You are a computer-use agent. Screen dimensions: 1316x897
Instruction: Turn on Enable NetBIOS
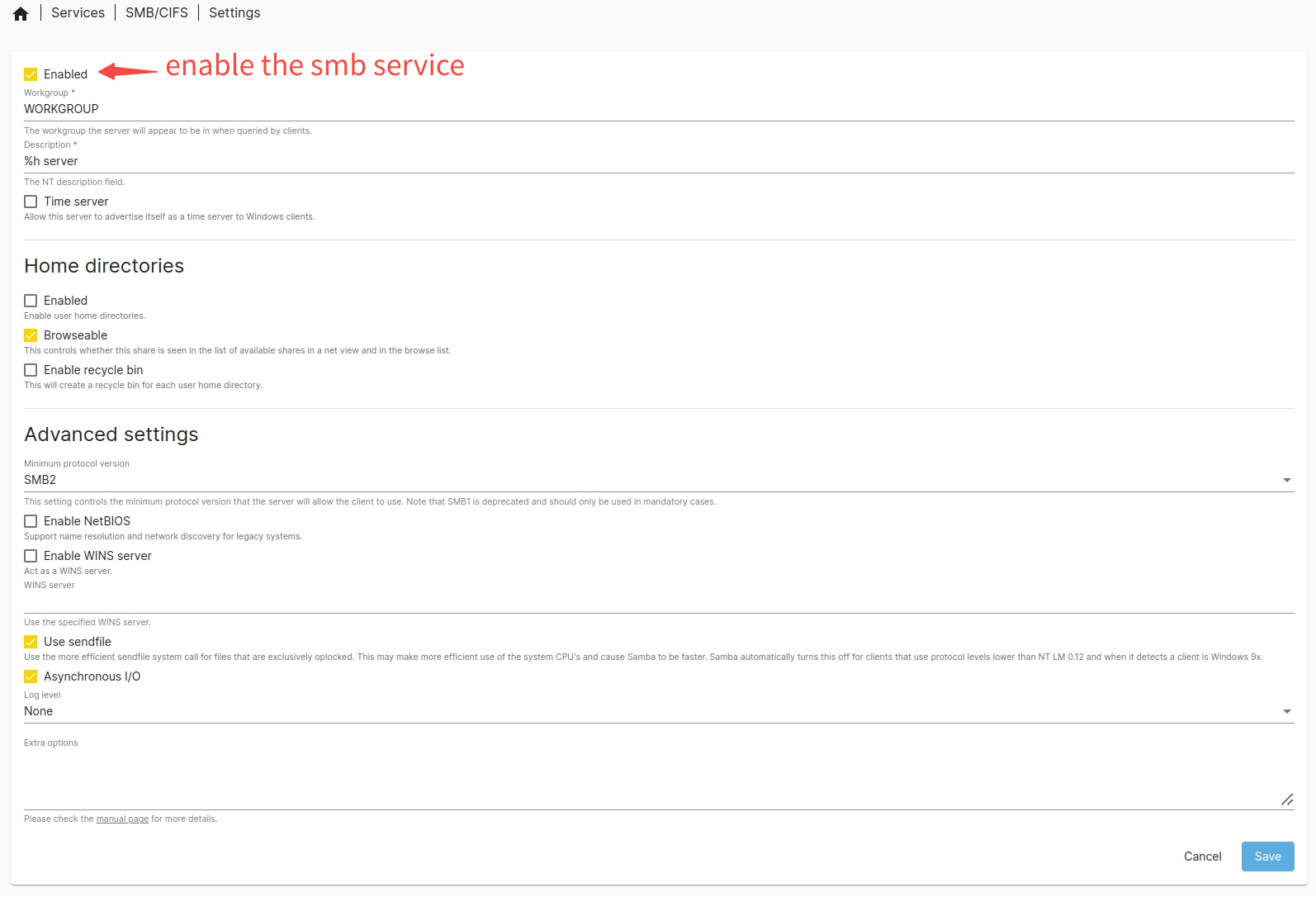pos(31,521)
